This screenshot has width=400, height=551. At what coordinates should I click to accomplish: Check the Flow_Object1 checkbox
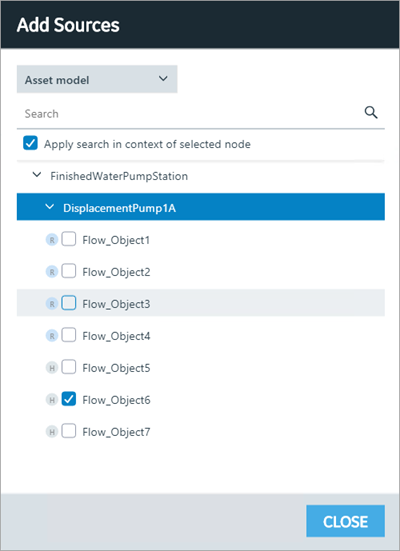point(69,239)
